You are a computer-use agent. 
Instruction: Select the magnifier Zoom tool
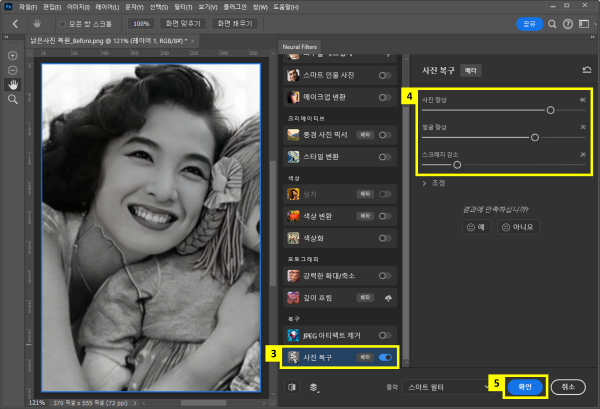13,100
